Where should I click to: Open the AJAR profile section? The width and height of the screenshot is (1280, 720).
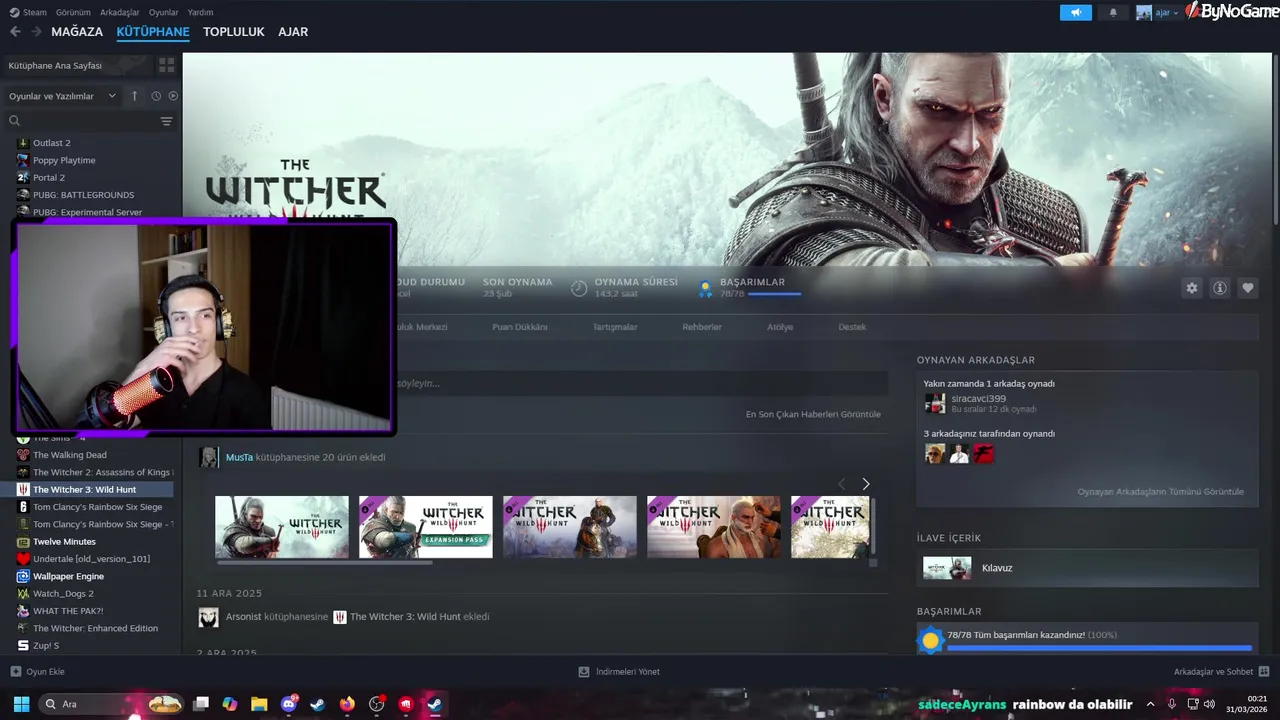tap(293, 32)
